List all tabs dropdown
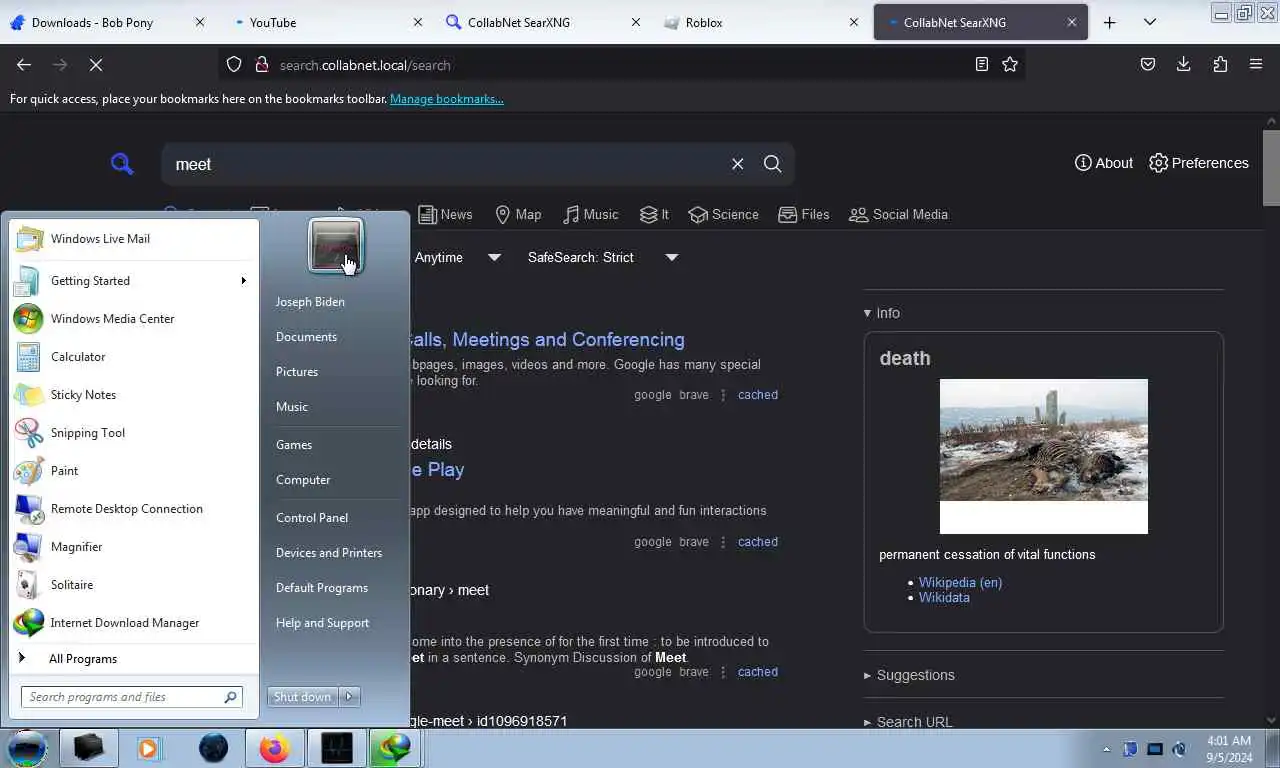 pos(1150,22)
